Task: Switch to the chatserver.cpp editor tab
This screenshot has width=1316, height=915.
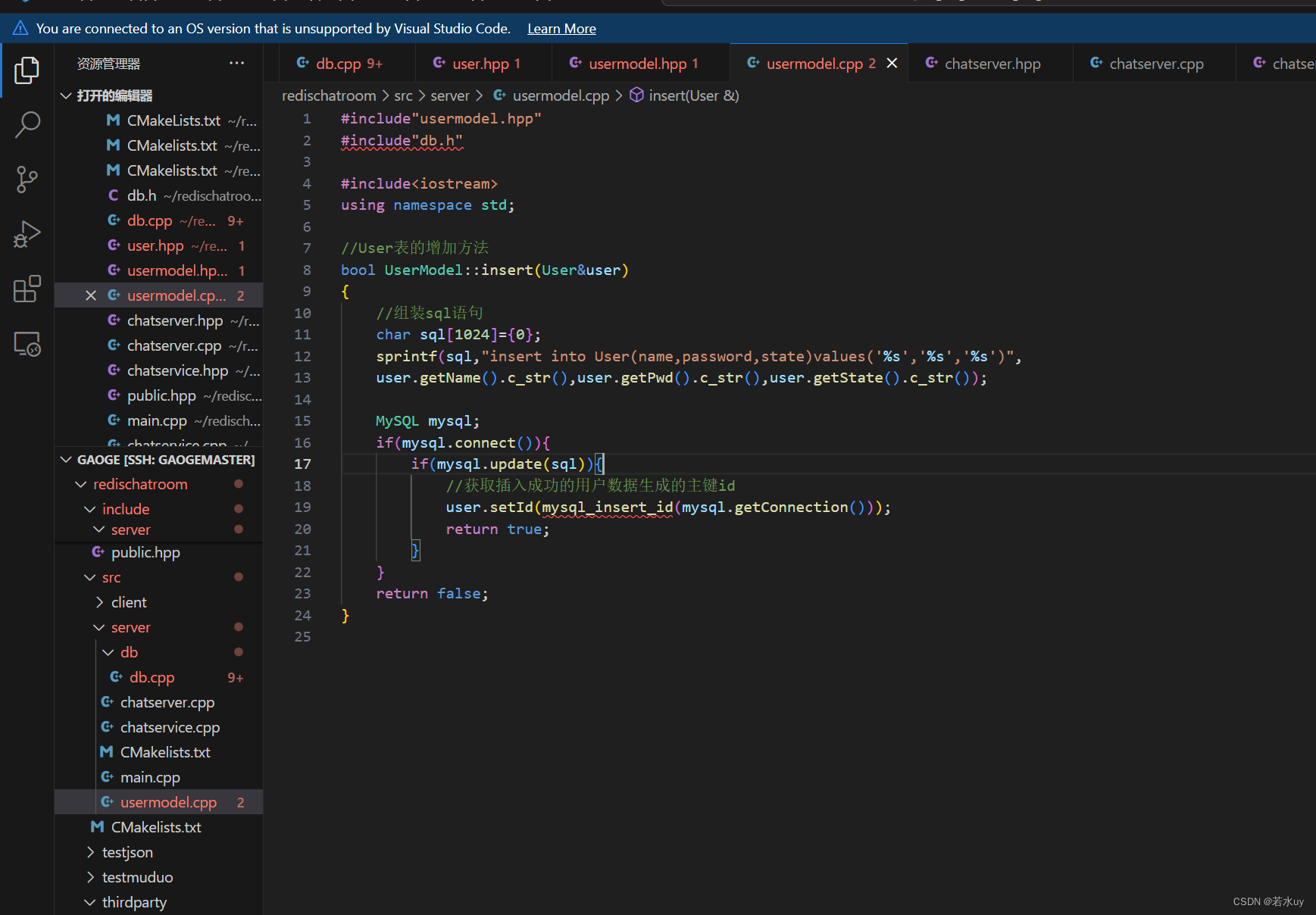Action: (1155, 64)
